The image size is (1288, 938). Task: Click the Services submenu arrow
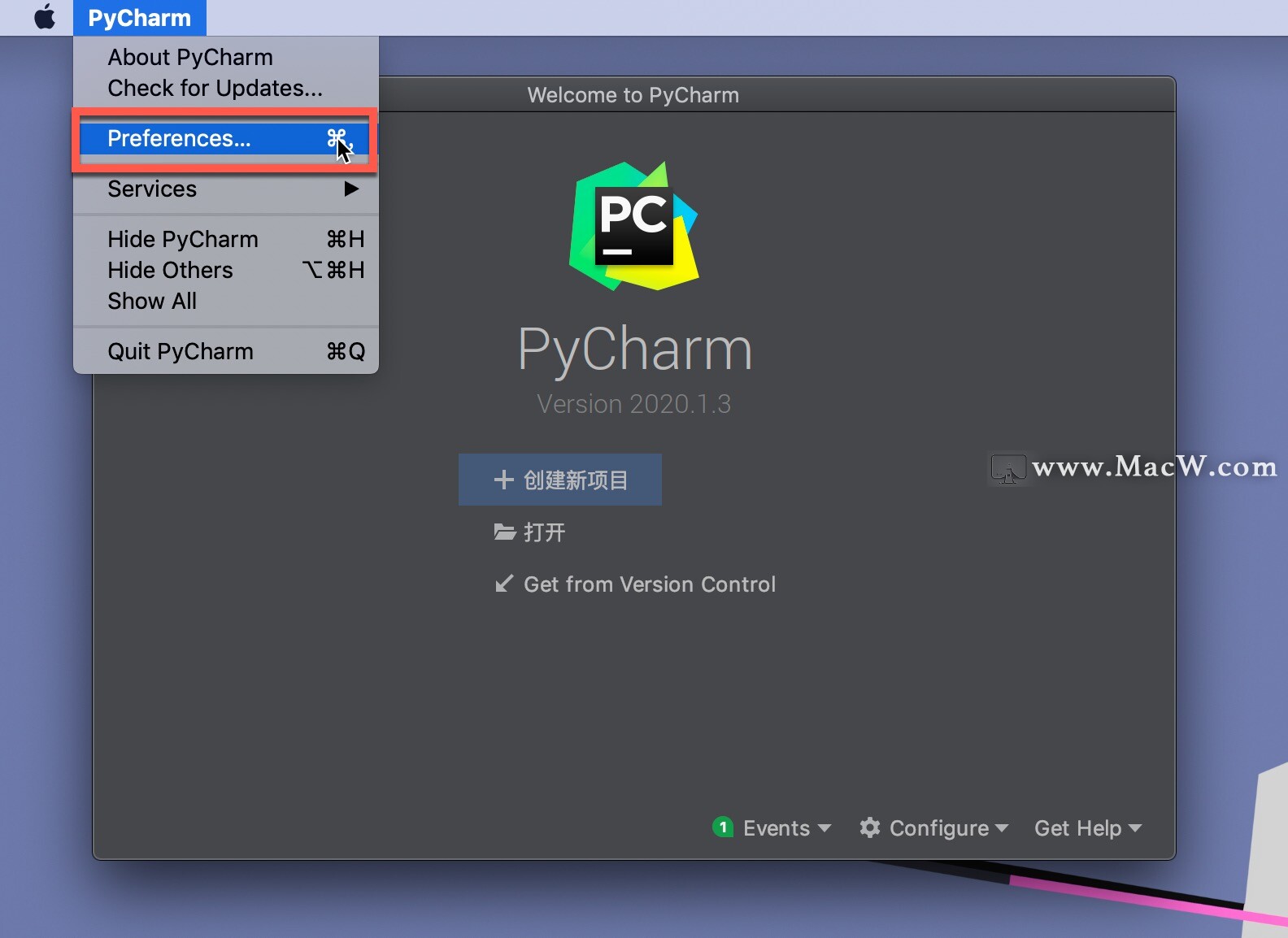click(351, 189)
